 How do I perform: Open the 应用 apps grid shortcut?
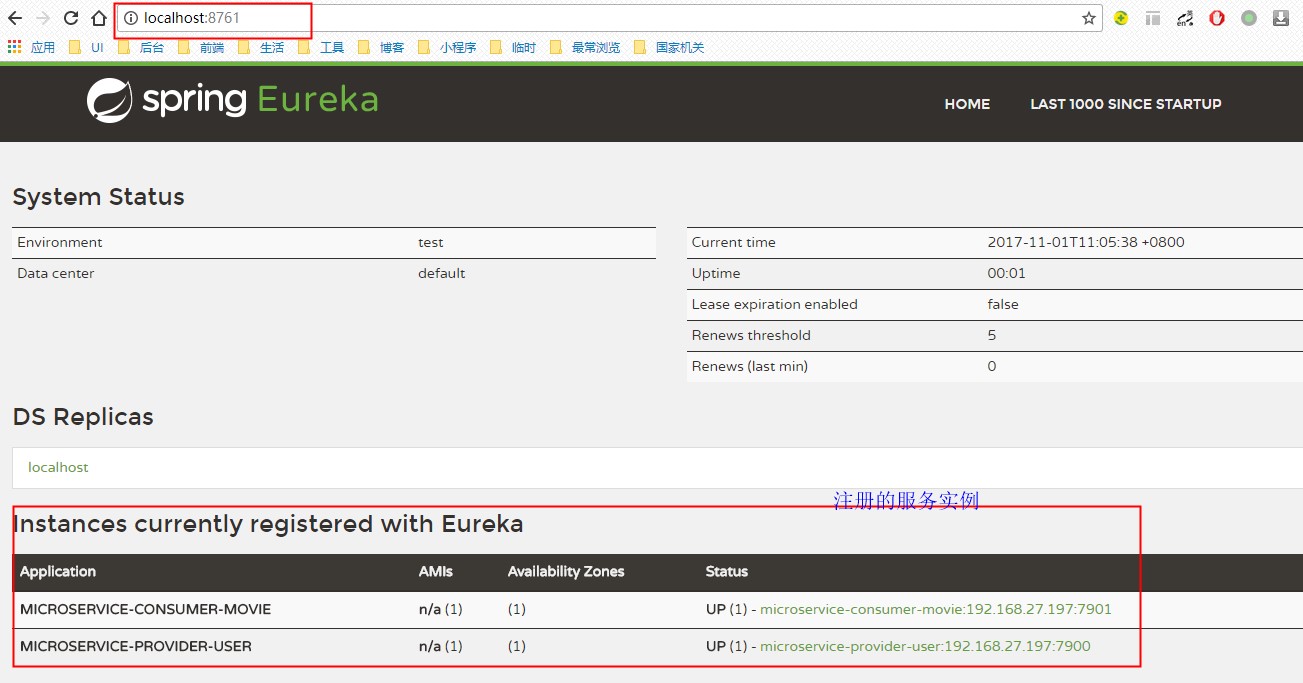[32, 47]
